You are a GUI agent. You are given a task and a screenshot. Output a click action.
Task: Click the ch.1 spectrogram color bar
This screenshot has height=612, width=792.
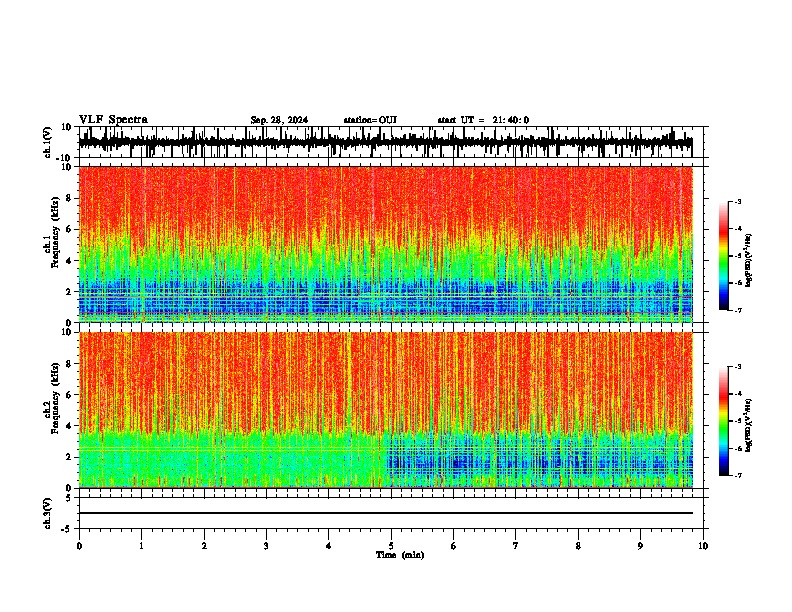(724, 256)
